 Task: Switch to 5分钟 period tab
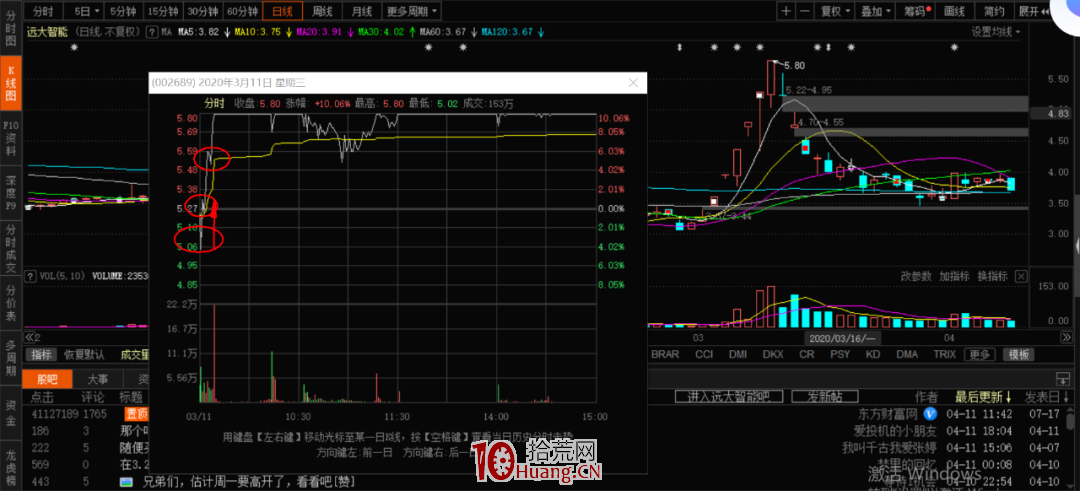(x=124, y=11)
